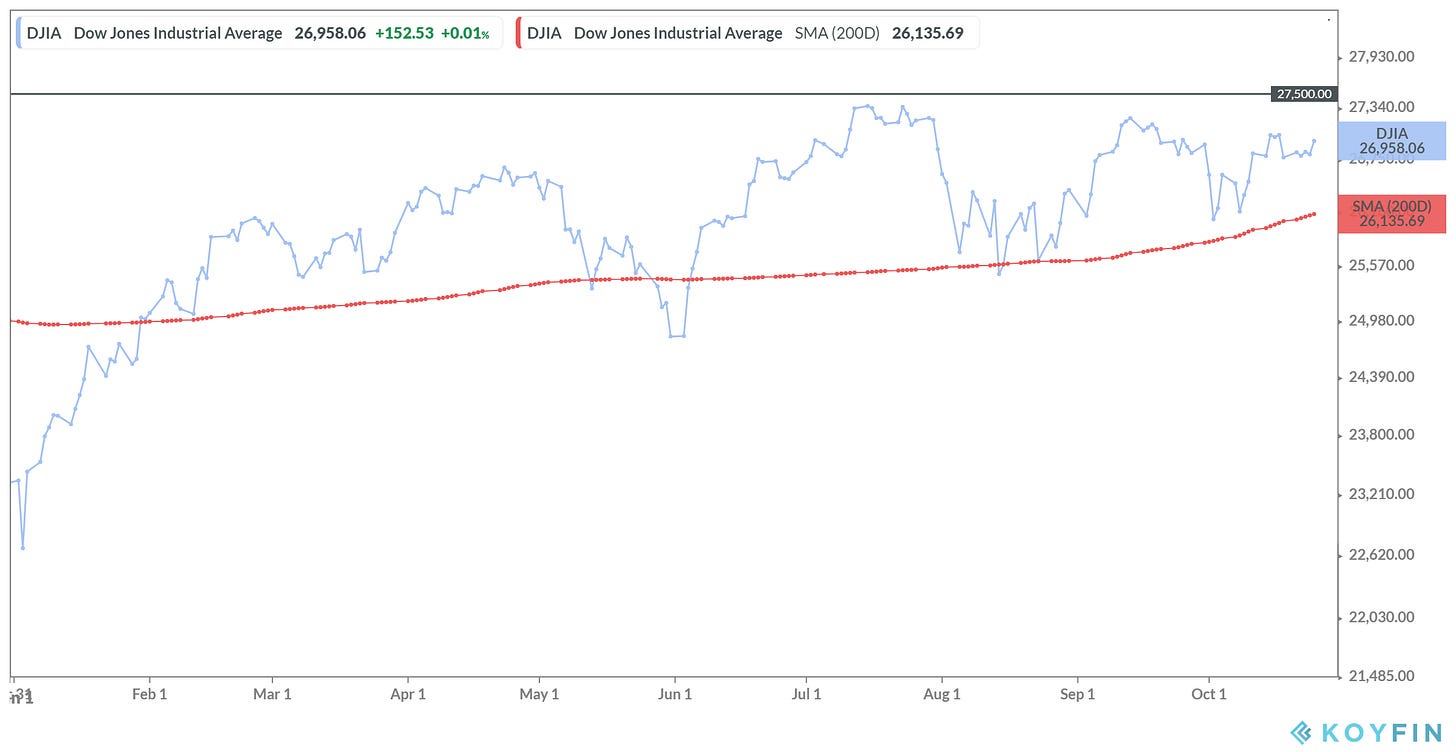1456x752 pixels.
Task: Click the Aug 1 date axis label
Action: coord(941,694)
